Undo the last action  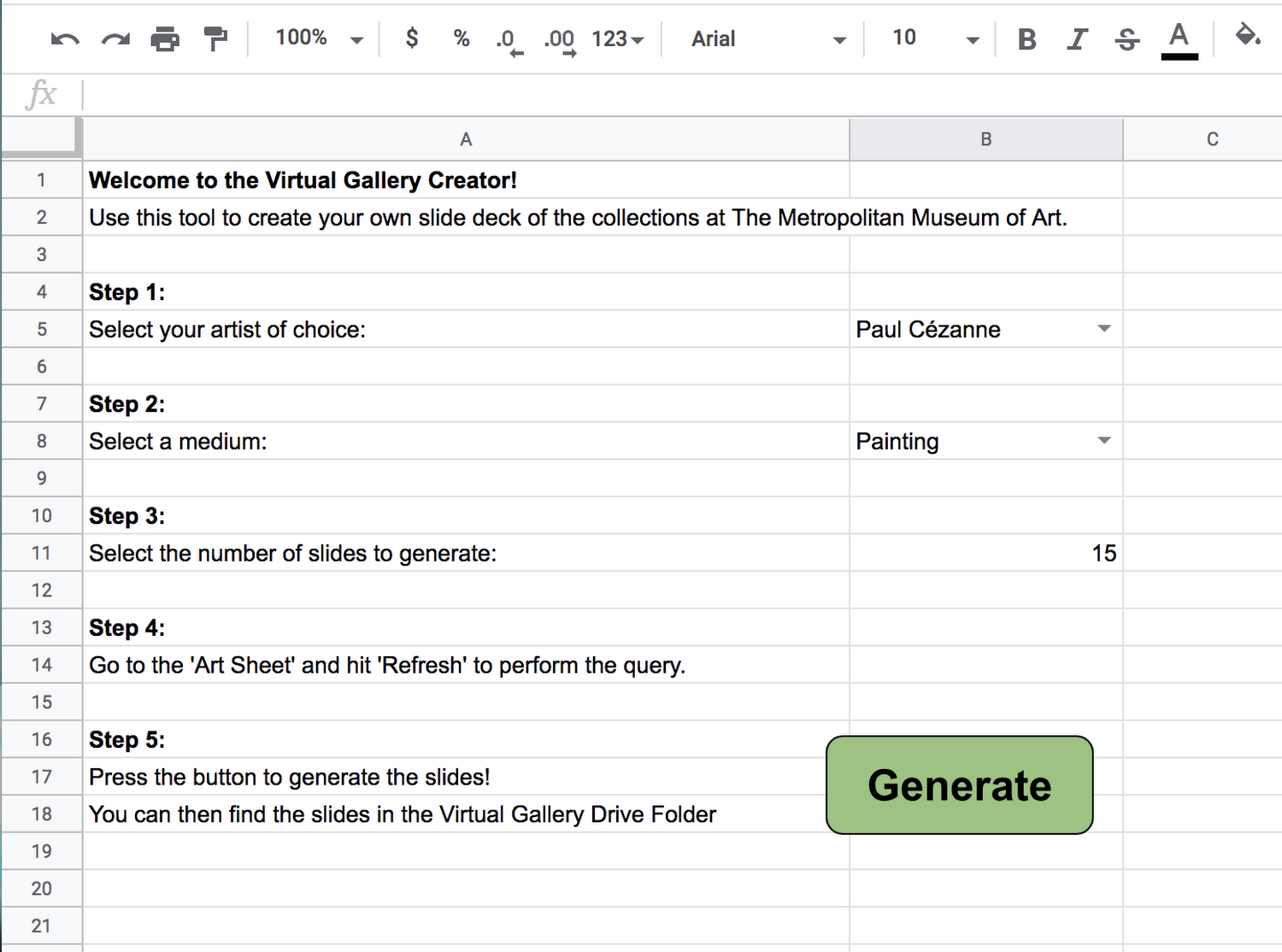click(65, 38)
